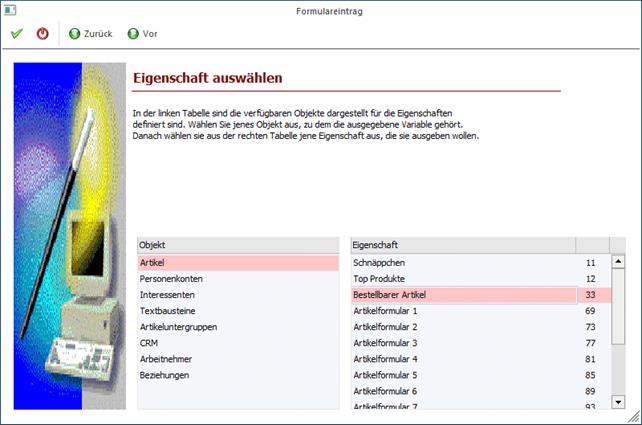Sort by the Eigenschaft column header
642x425 pixels.
(x=462, y=245)
